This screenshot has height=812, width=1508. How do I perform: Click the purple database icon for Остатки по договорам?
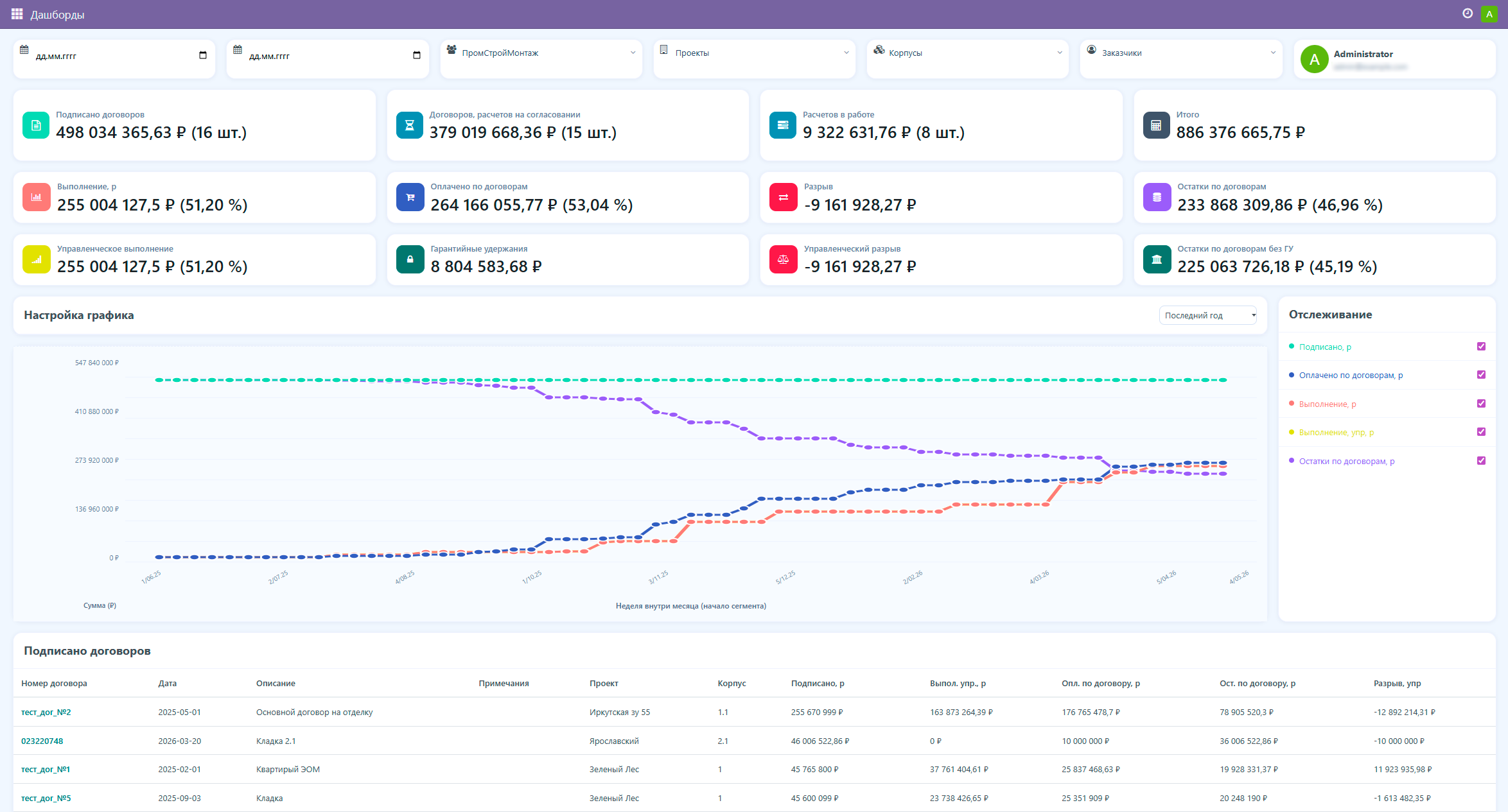1157,197
